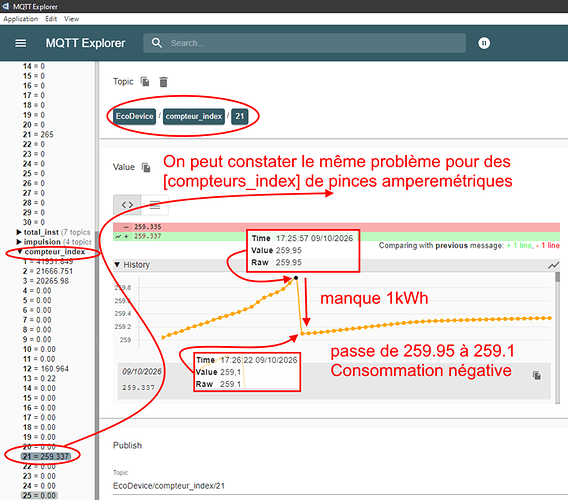Toggle the history chart icon
568x500 pixels.
553,265
